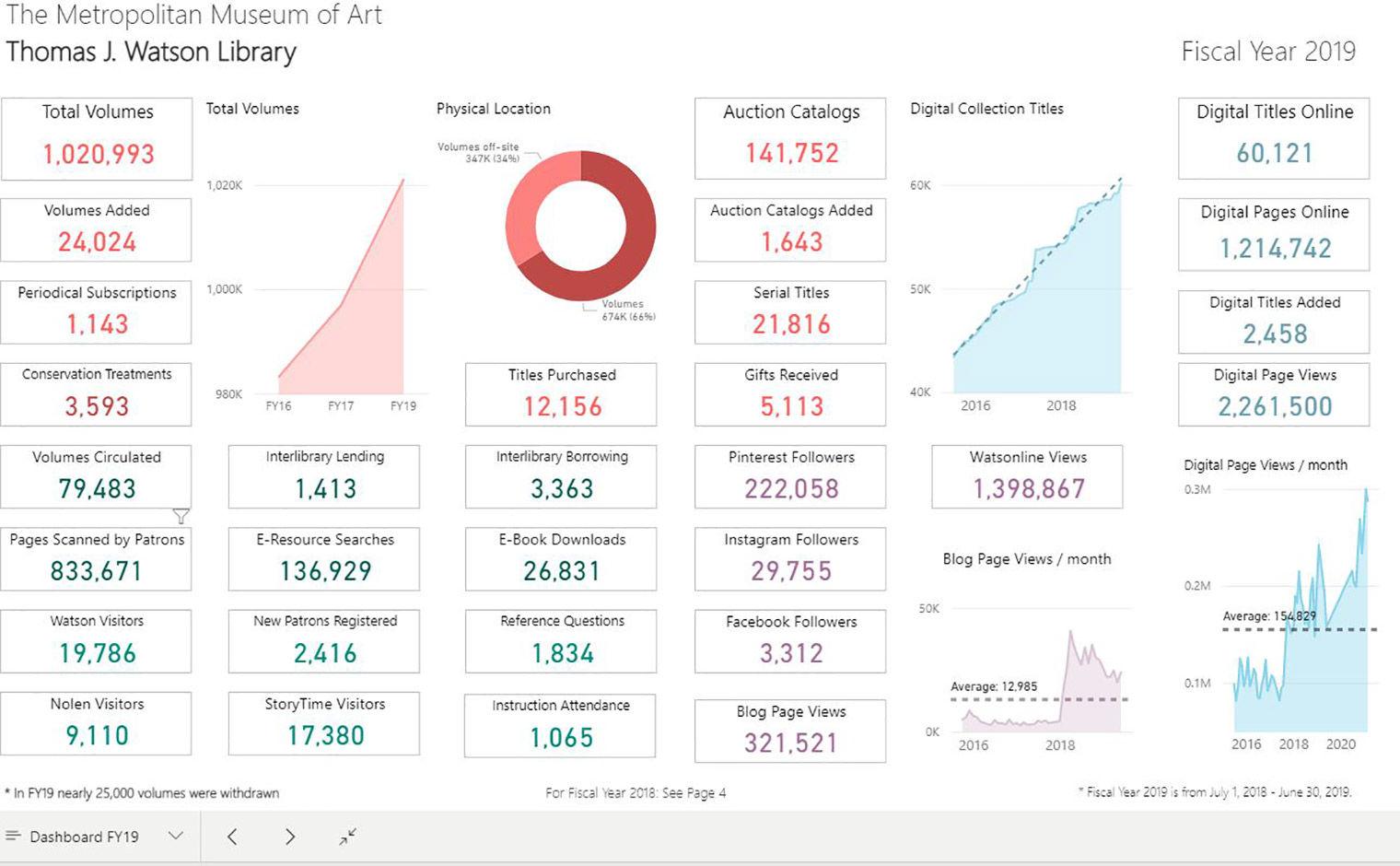Image resolution: width=1400 pixels, height=866 pixels.
Task: Open the page selector dropdown next to Dashboard FY19
Action: (x=173, y=837)
